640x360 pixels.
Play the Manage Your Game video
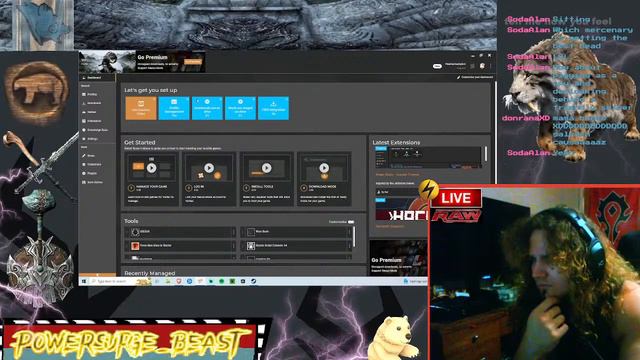pos(151,168)
